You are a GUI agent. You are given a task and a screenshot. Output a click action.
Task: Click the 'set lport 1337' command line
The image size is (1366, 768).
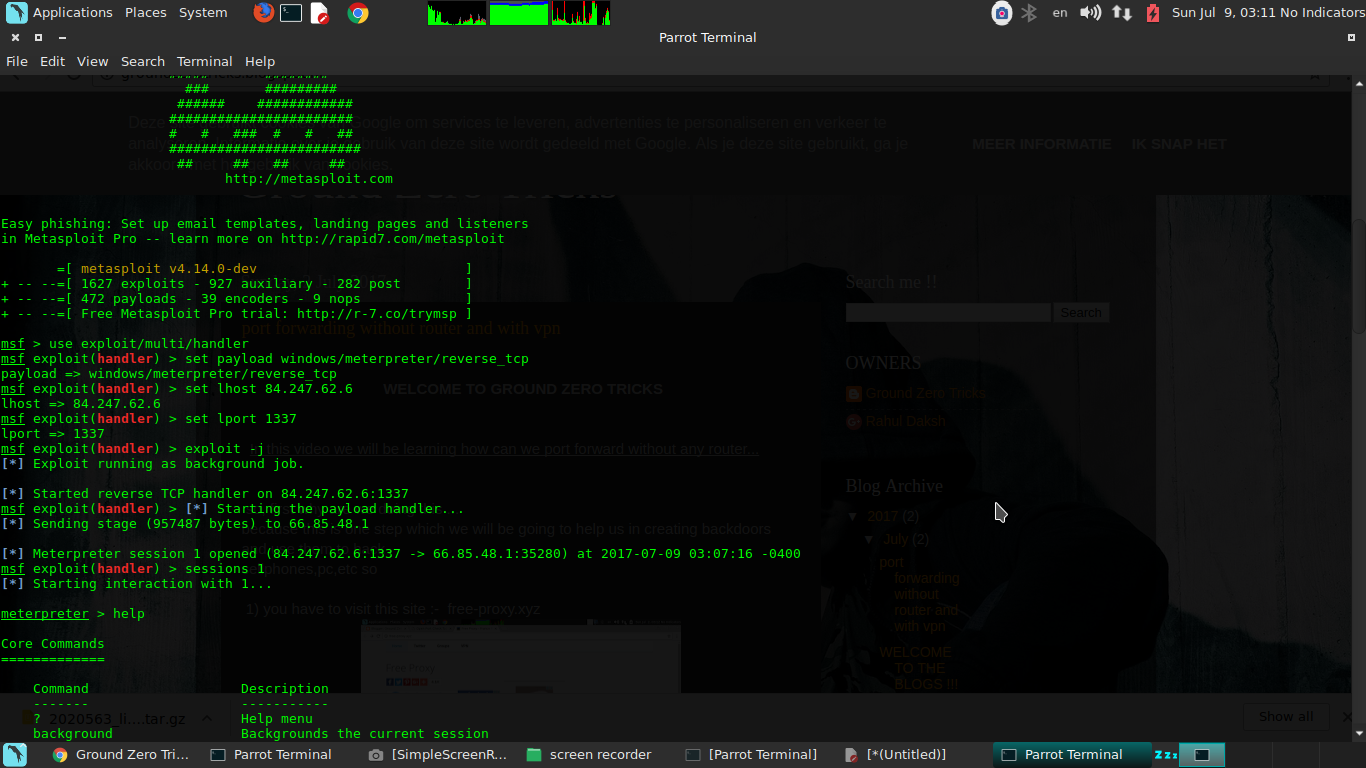click(x=149, y=419)
